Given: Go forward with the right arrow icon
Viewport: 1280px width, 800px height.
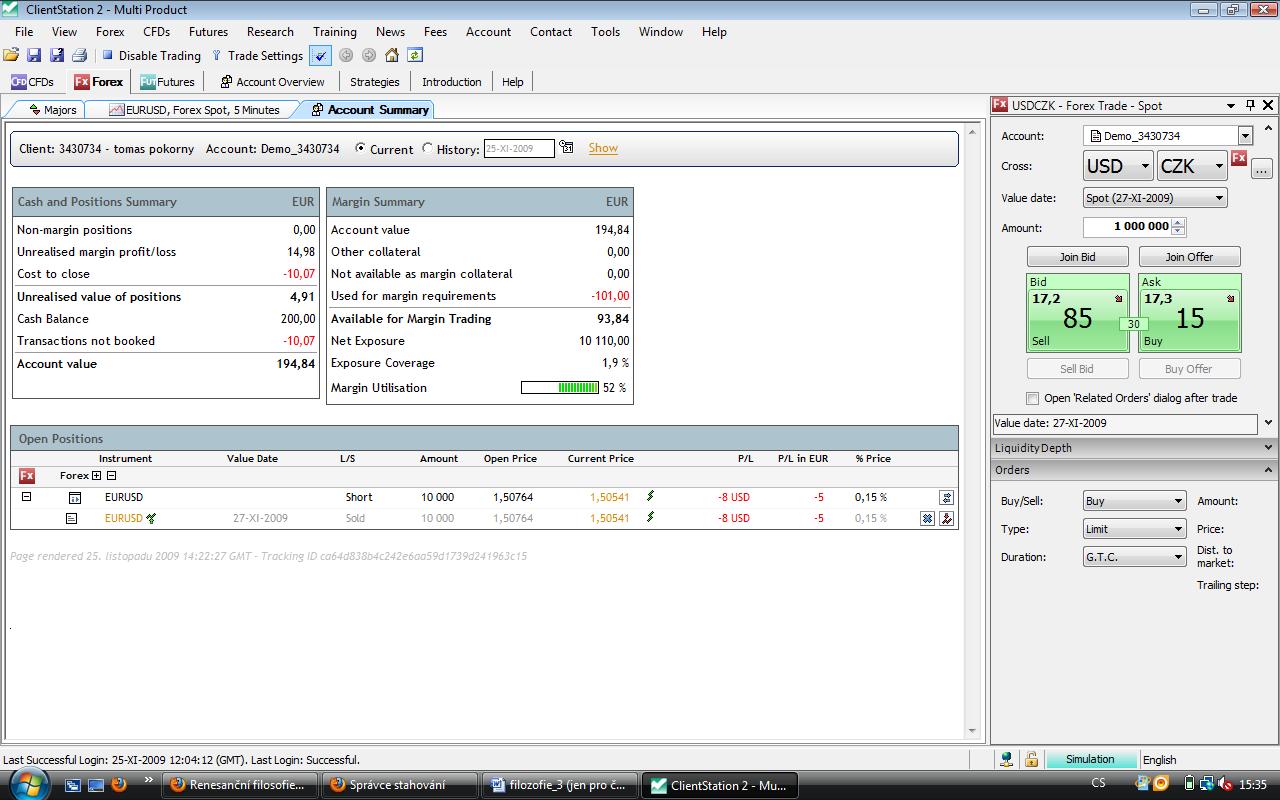Looking at the screenshot, I should coord(369,55).
